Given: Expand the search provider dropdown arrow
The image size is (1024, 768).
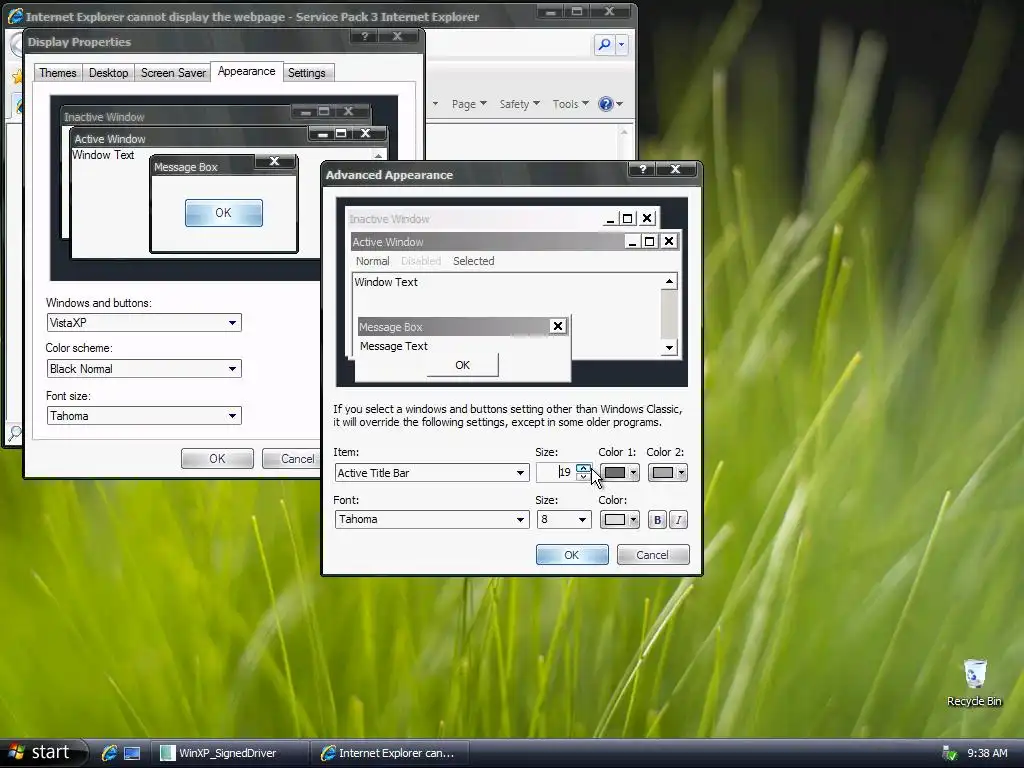Looking at the screenshot, I should pos(621,44).
